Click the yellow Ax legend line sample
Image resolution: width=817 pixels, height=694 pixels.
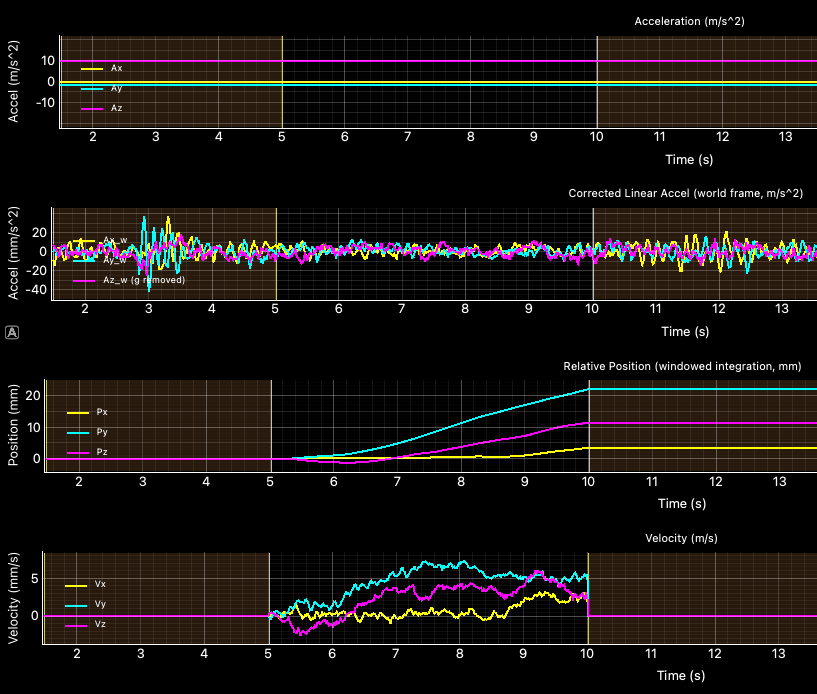tap(91, 68)
